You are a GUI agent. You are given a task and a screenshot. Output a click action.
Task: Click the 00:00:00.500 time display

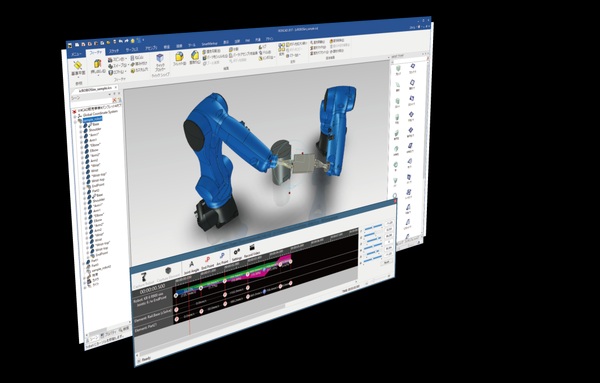tap(153, 289)
